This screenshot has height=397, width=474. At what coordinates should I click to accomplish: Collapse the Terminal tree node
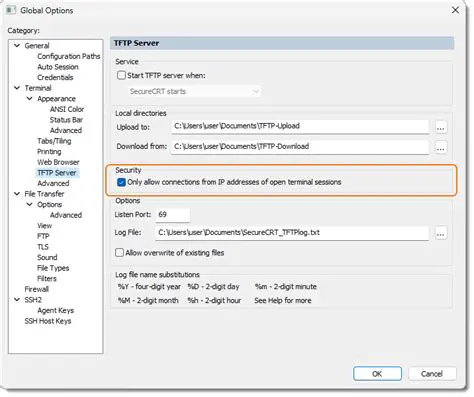tap(17, 88)
